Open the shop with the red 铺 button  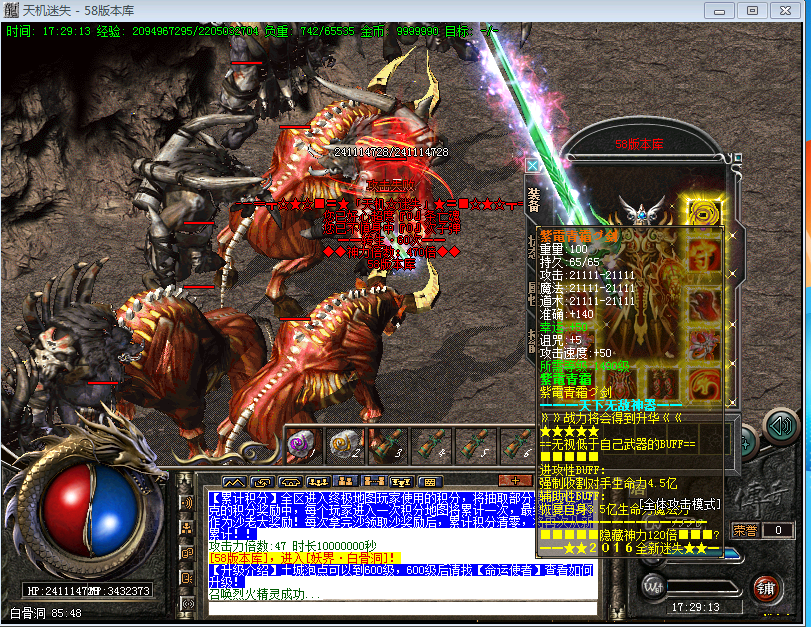(765, 589)
